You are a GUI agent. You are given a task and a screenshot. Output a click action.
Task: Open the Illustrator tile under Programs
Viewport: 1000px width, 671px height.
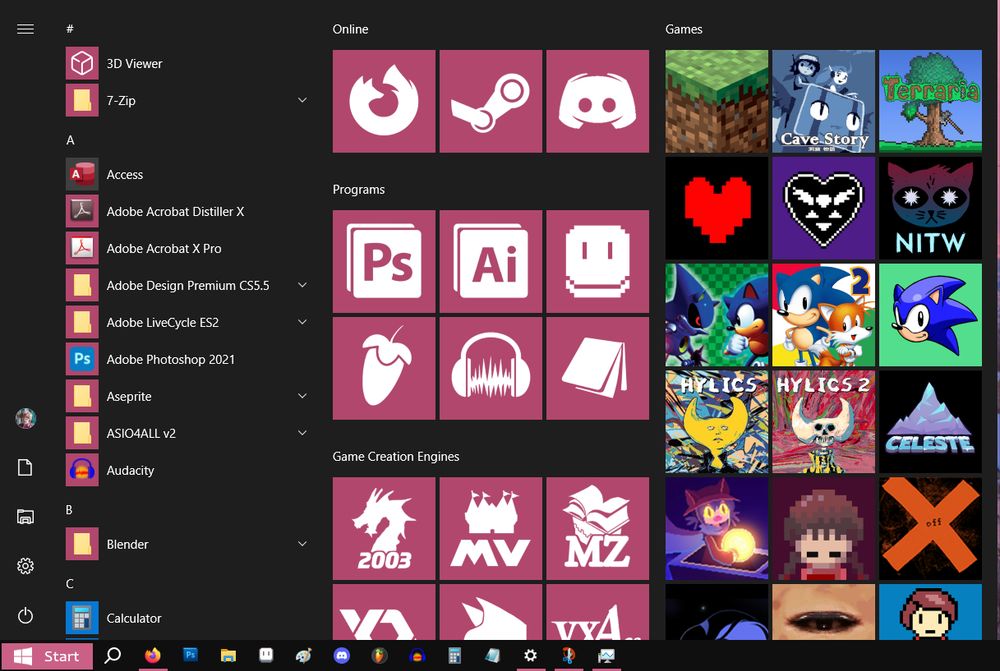tap(491, 262)
